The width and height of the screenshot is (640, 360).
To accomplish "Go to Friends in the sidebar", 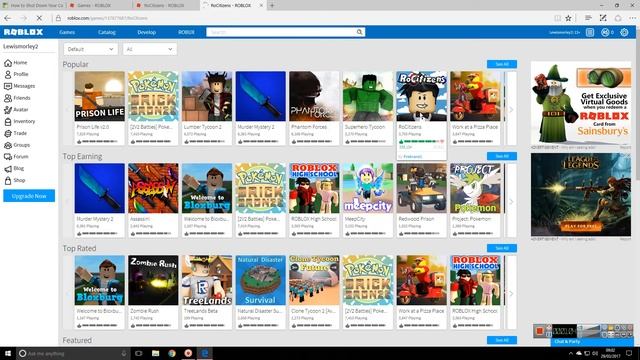I will pyautogui.click(x=17, y=98).
